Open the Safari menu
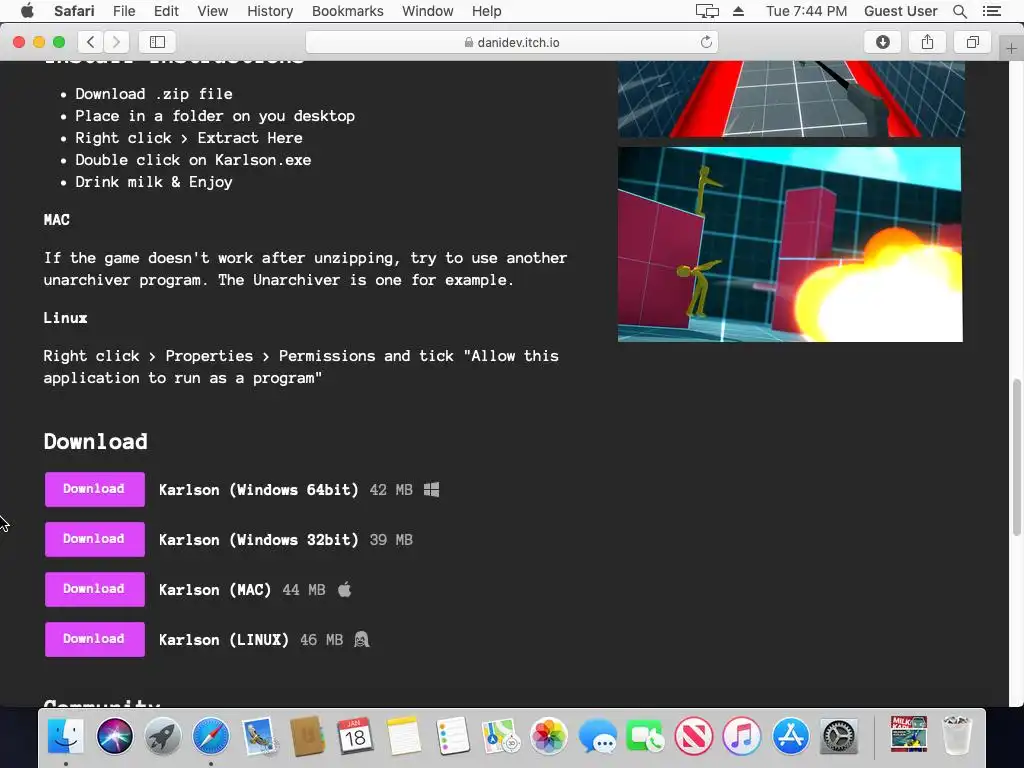This screenshot has height=768, width=1024. coord(74,11)
